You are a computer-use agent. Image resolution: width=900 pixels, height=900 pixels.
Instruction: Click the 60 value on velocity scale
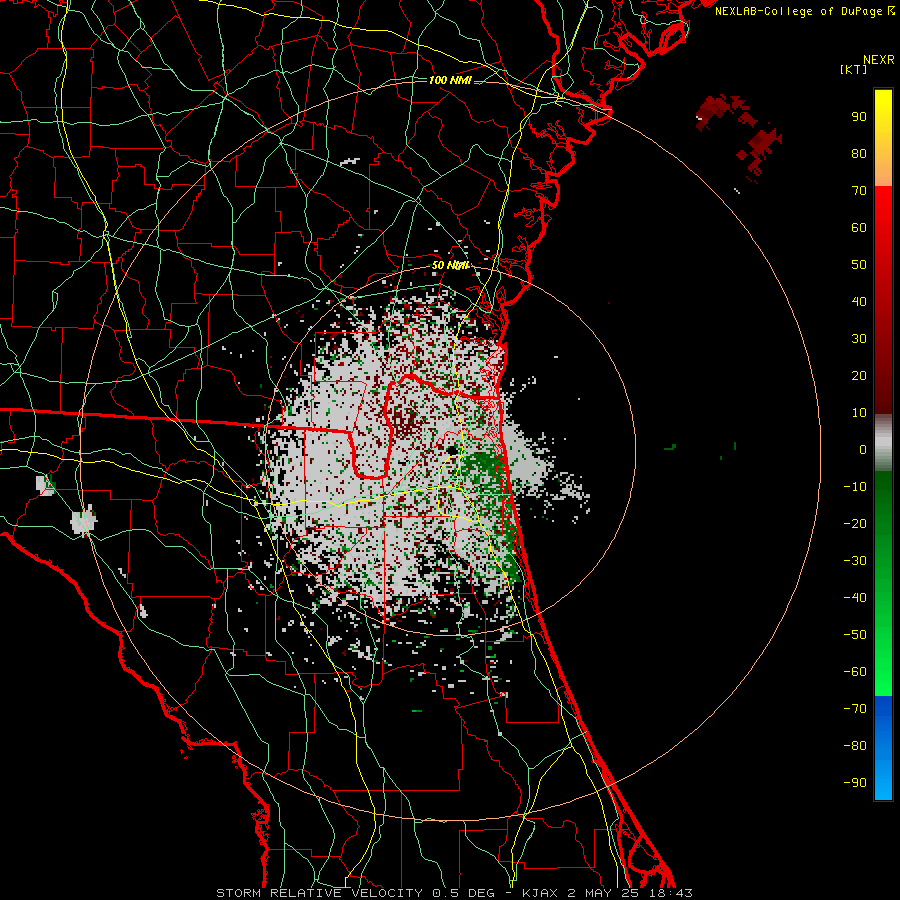pyautogui.click(x=859, y=227)
